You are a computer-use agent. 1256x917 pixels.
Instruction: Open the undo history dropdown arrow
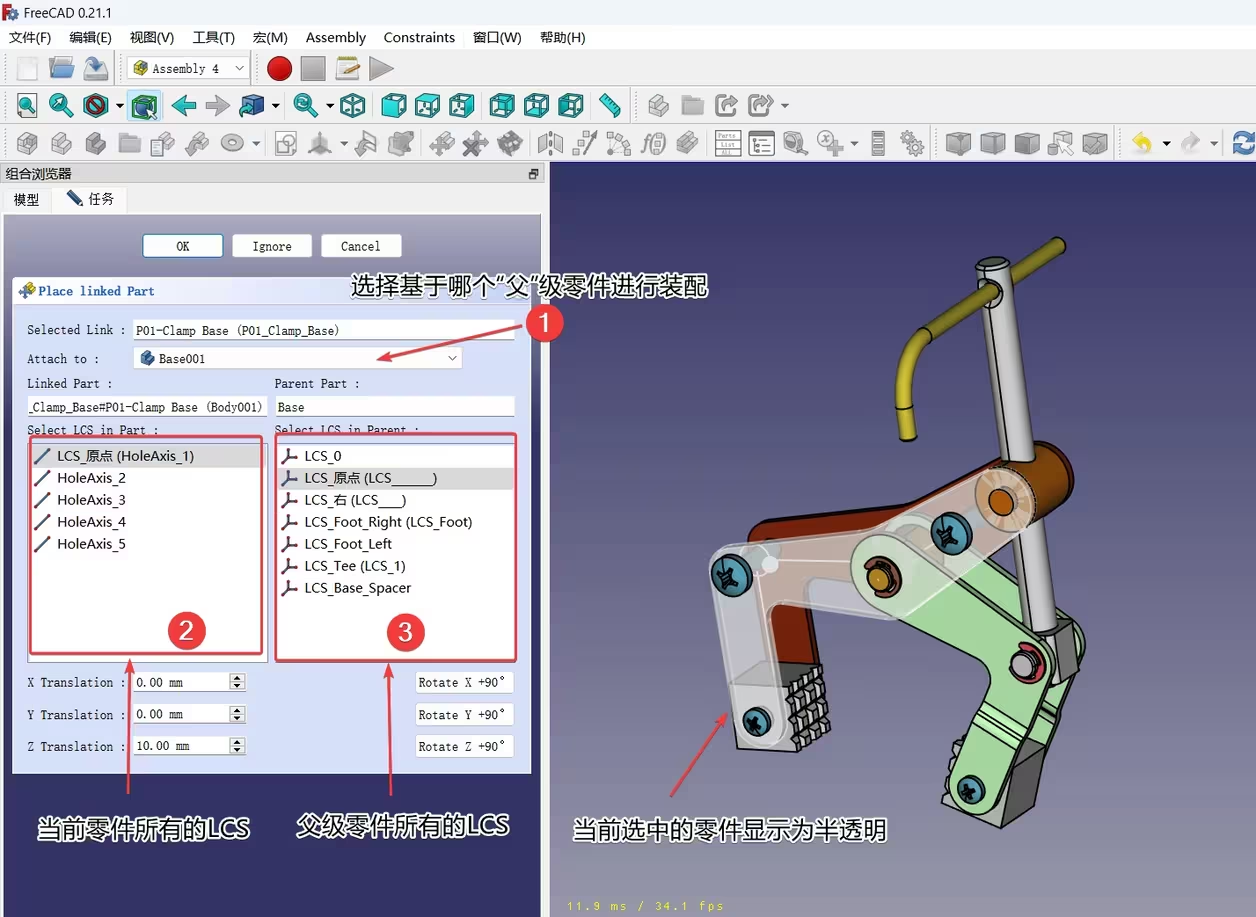pyautogui.click(x=1166, y=144)
